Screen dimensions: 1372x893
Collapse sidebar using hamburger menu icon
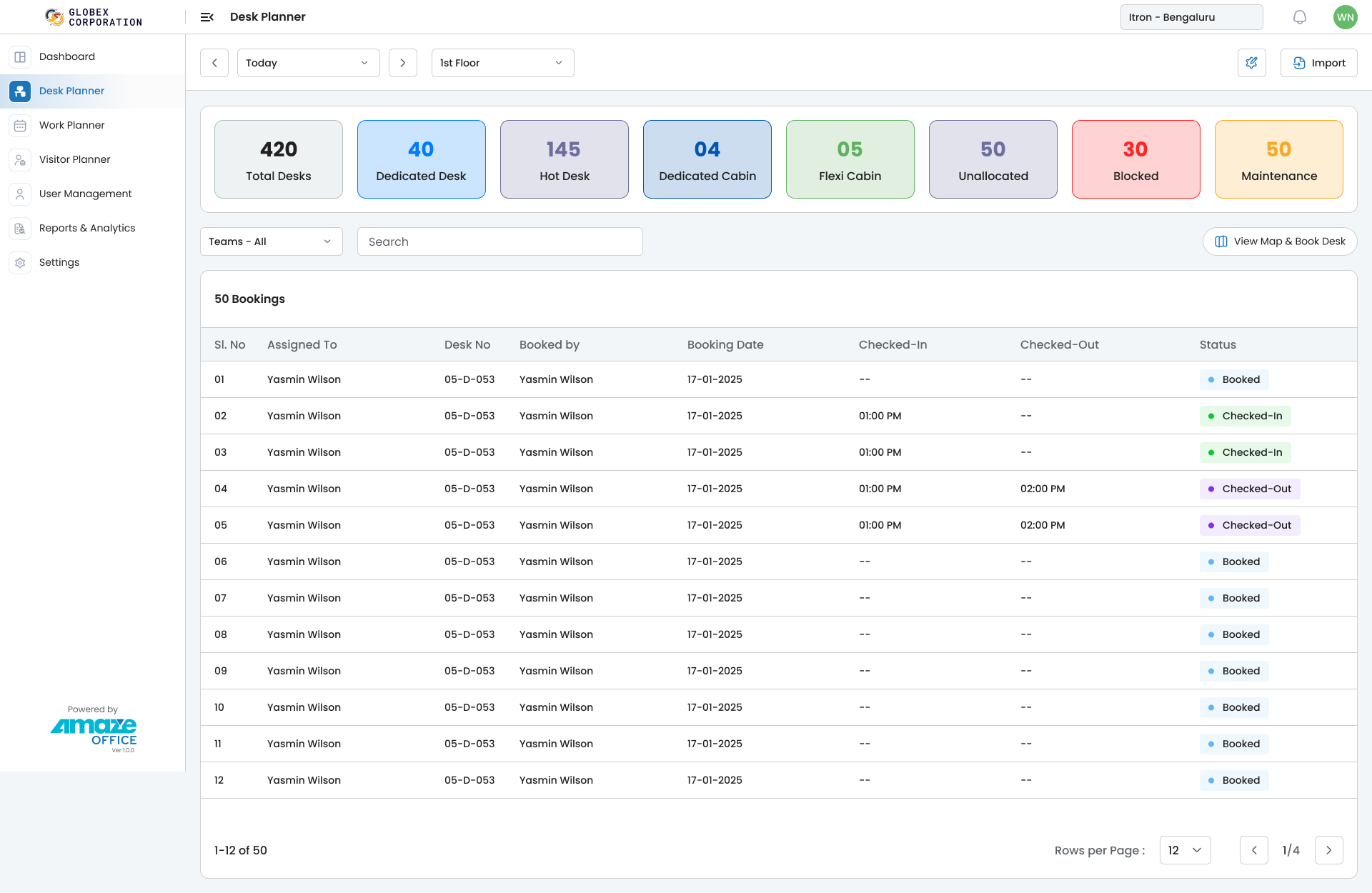tap(207, 17)
